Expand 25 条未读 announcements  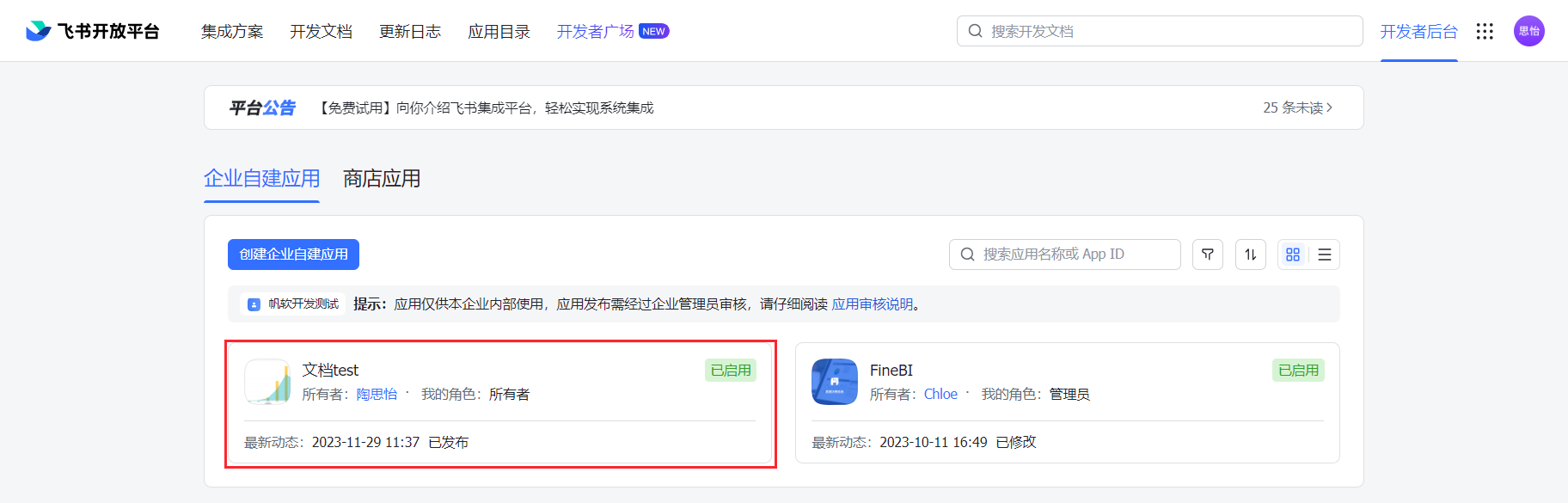pyautogui.click(x=1297, y=107)
